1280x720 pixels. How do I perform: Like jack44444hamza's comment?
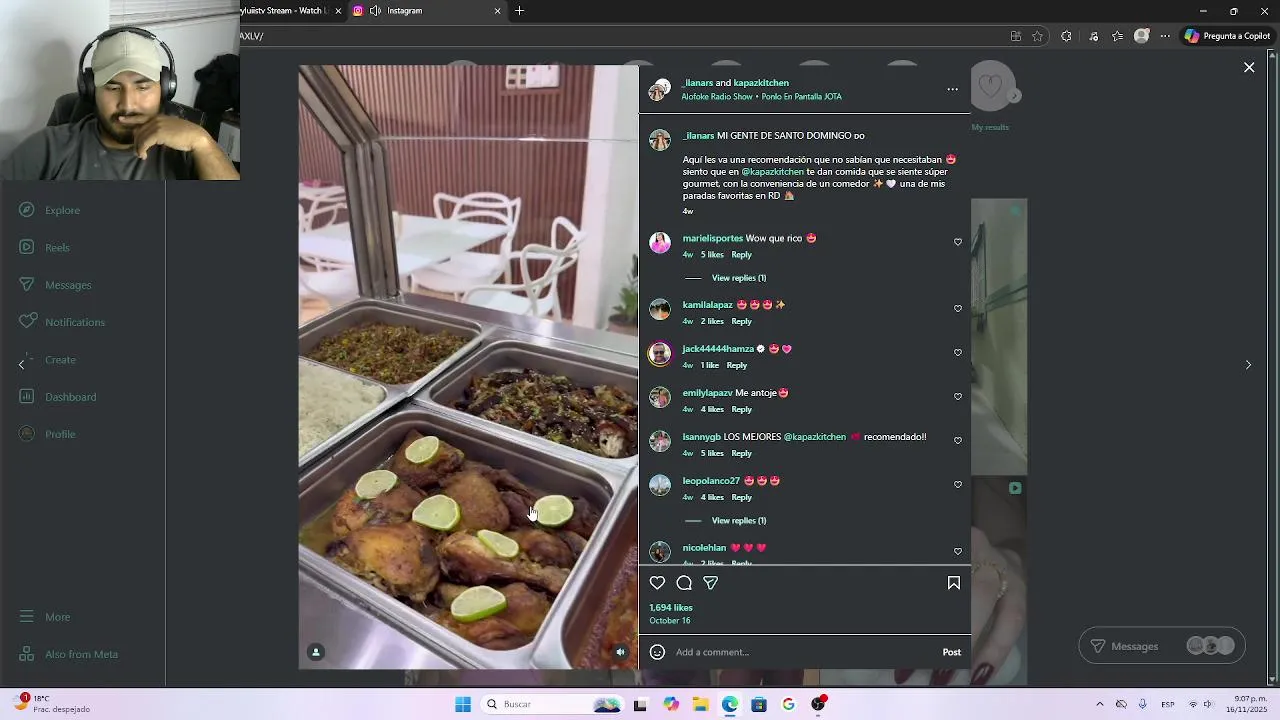tap(958, 352)
